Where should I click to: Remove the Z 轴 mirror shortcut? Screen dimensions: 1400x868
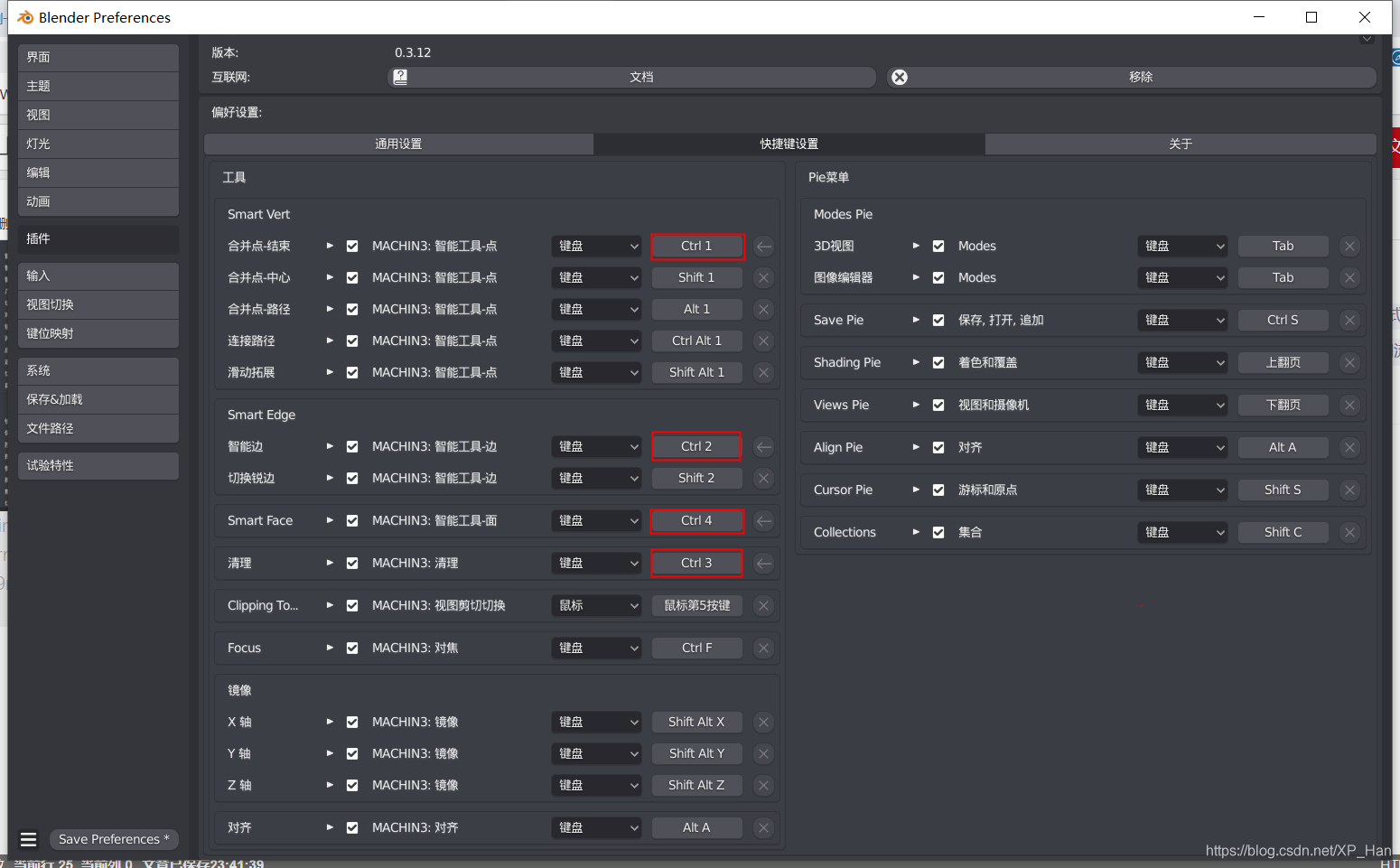(x=764, y=785)
